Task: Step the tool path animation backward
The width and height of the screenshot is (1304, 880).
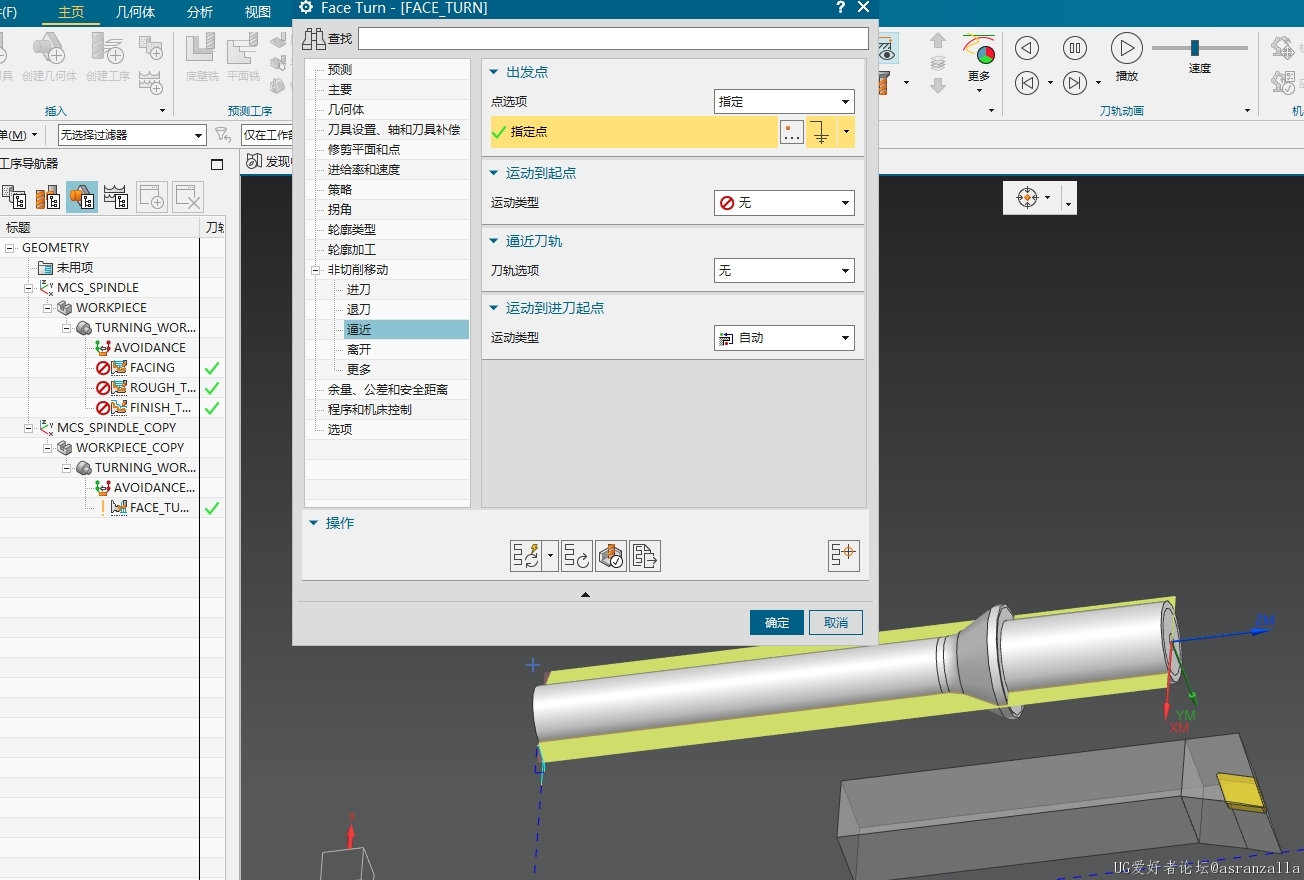Action: click(1027, 47)
